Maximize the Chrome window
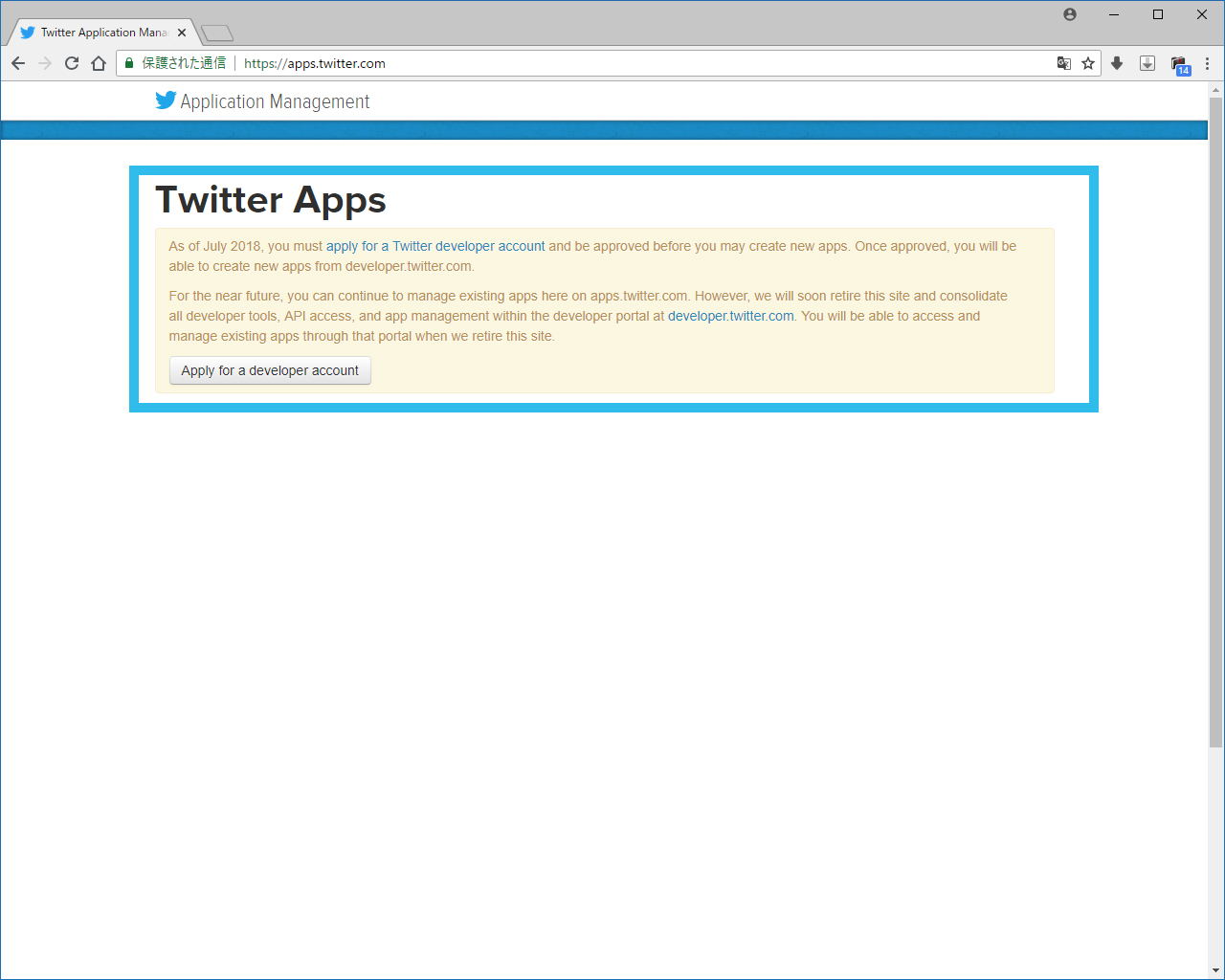Viewport: 1225px width, 980px height. click(1158, 14)
